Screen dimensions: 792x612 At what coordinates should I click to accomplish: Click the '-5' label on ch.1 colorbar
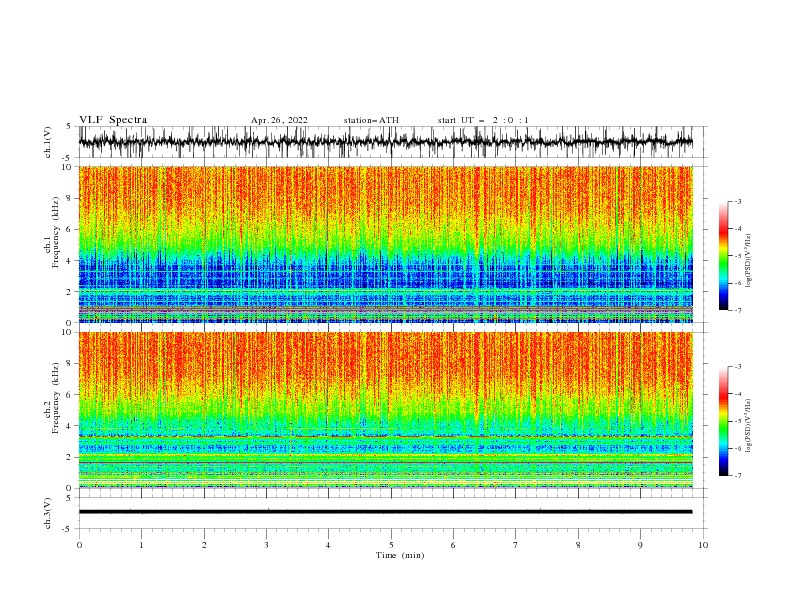pyautogui.click(x=738, y=256)
